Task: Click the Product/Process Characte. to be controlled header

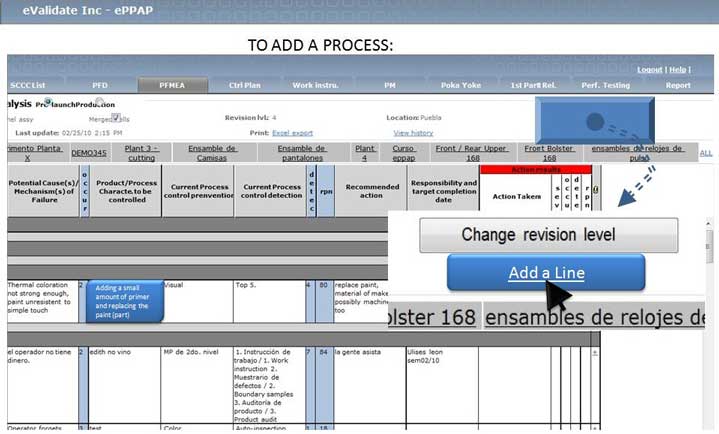Action: point(127,191)
